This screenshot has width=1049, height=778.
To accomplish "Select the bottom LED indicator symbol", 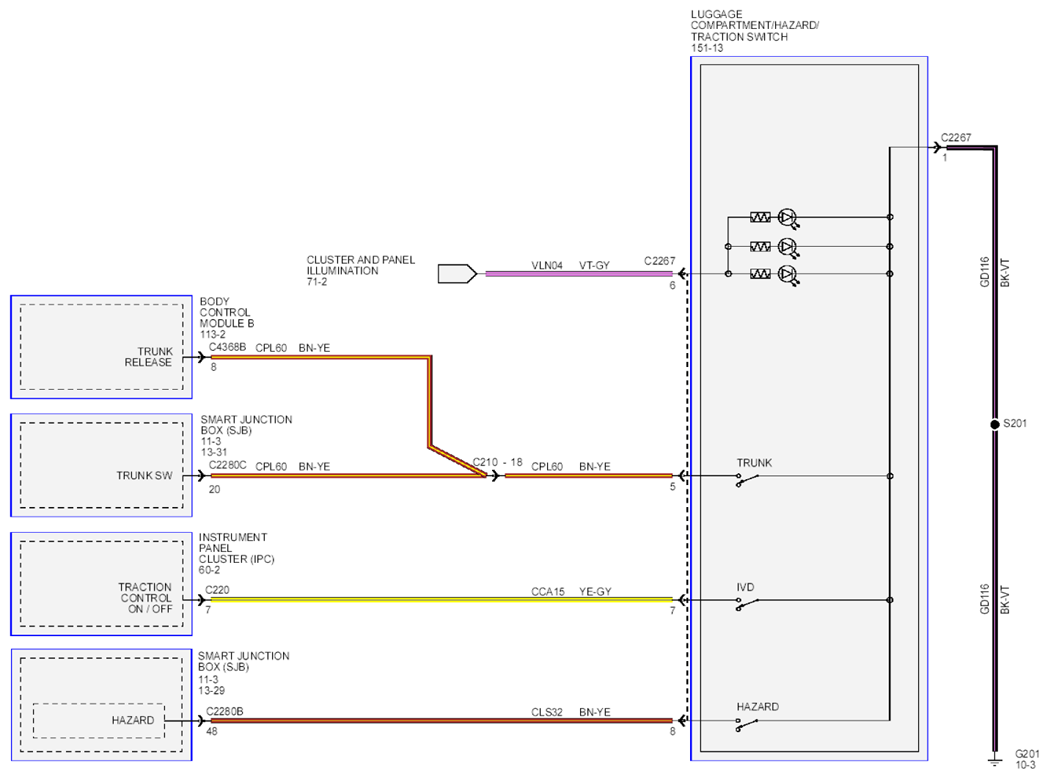I will pyautogui.click(x=788, y=274).
